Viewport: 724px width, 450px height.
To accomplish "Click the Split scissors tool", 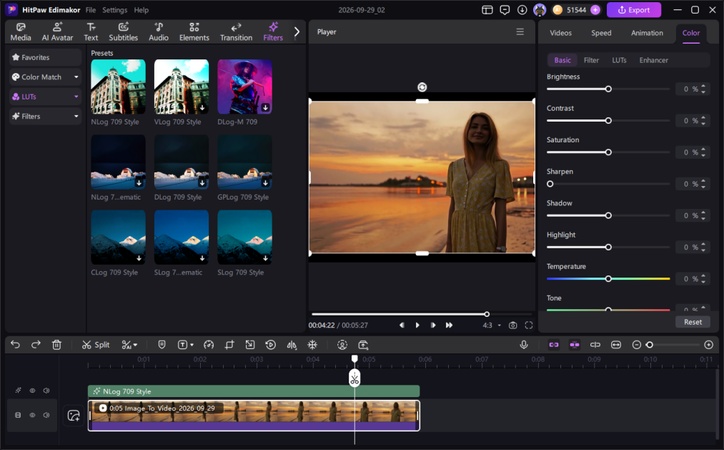I will 95,345.
